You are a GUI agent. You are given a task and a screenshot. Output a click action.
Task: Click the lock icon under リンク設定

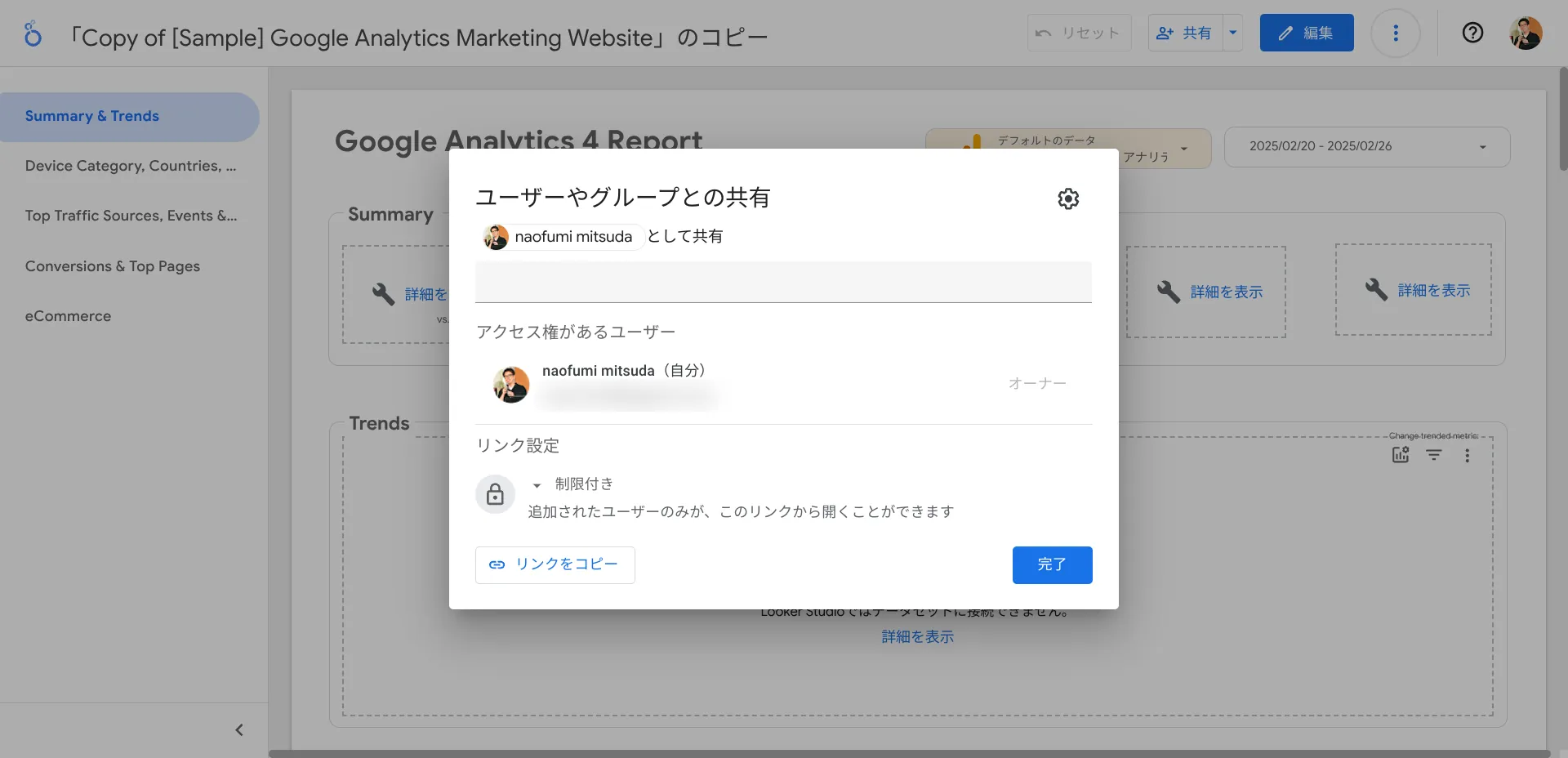pos(495,494)
